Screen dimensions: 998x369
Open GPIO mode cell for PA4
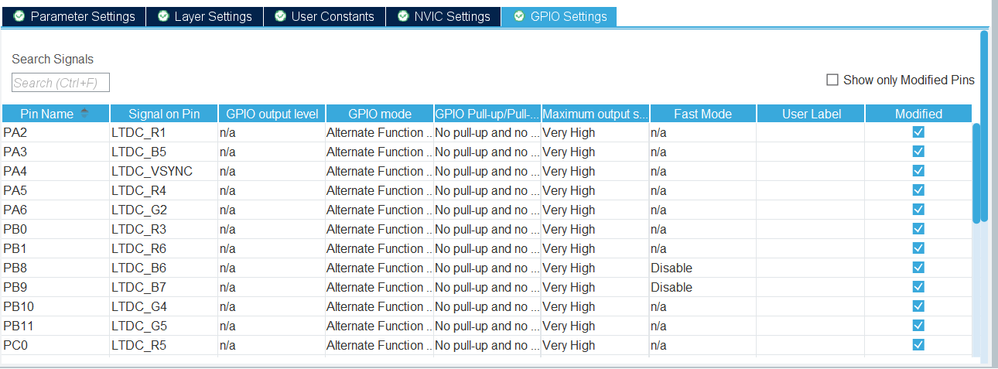coord(379,171)
